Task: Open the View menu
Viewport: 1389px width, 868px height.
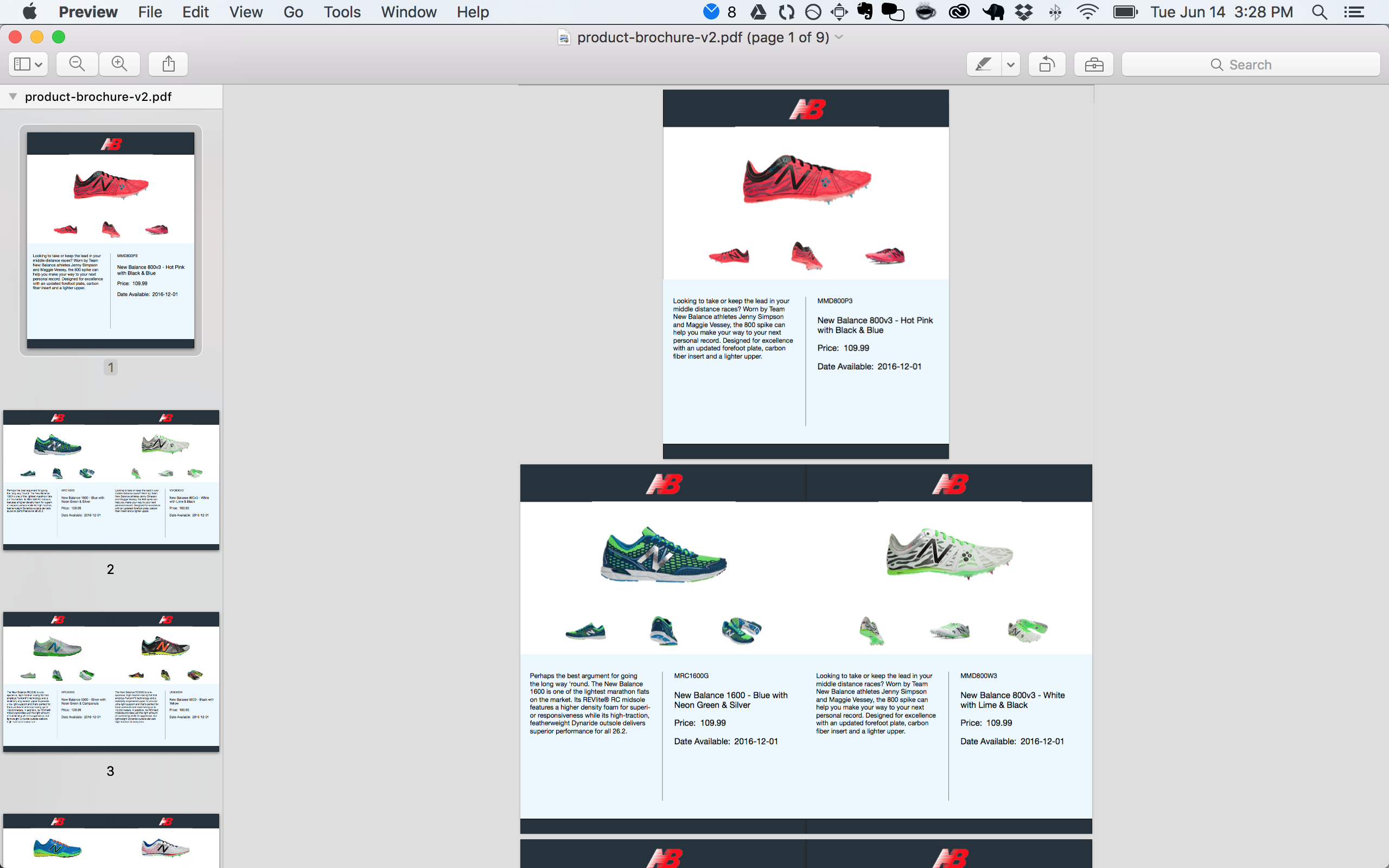Action: tap(246, 12)
